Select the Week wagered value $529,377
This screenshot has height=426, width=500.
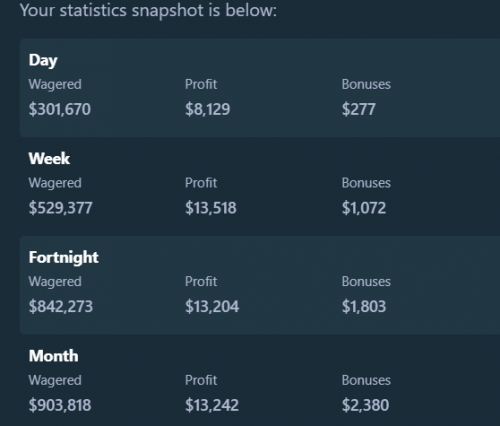pyautogui.click(x=60, y=208)
